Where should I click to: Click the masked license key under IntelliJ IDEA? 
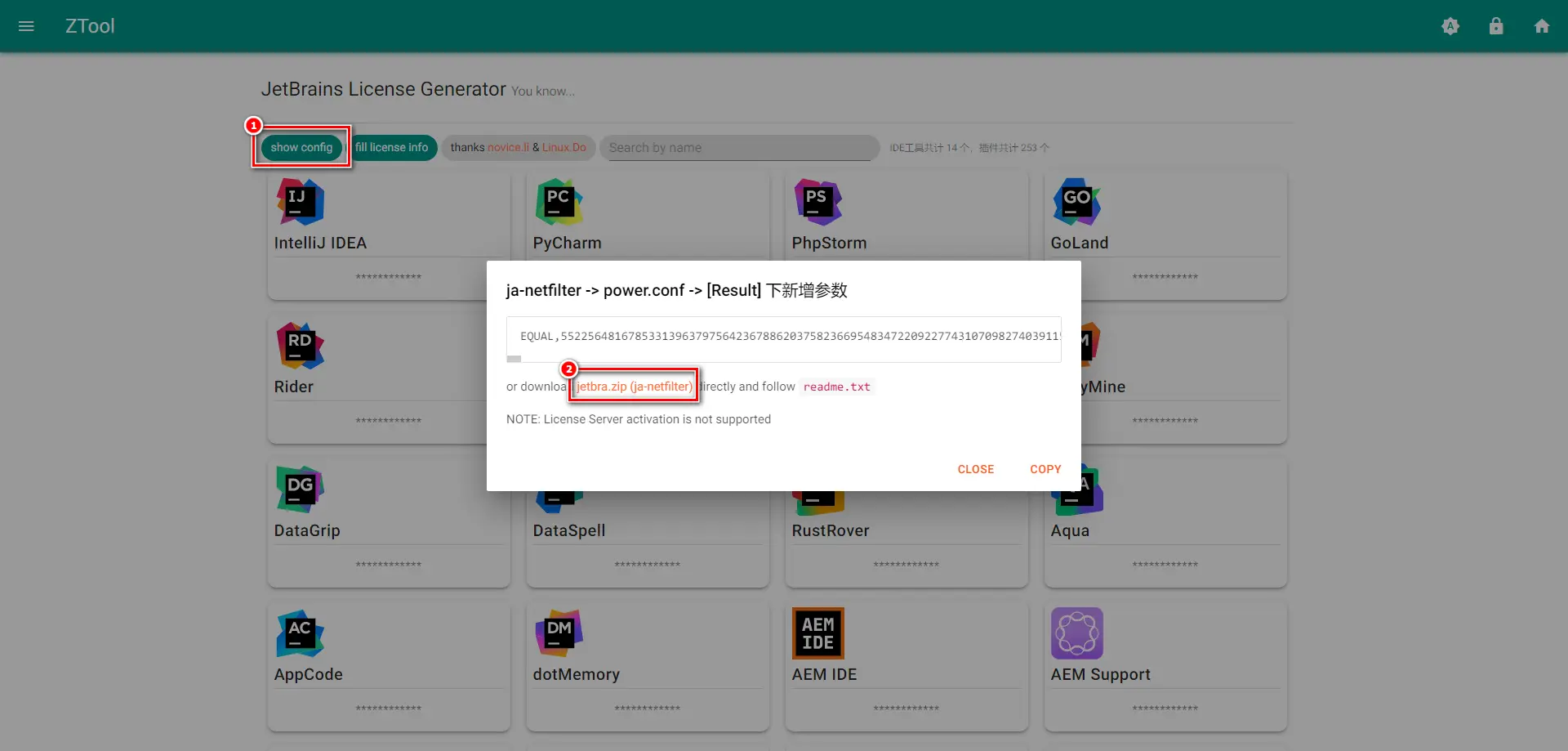[389, 277]
